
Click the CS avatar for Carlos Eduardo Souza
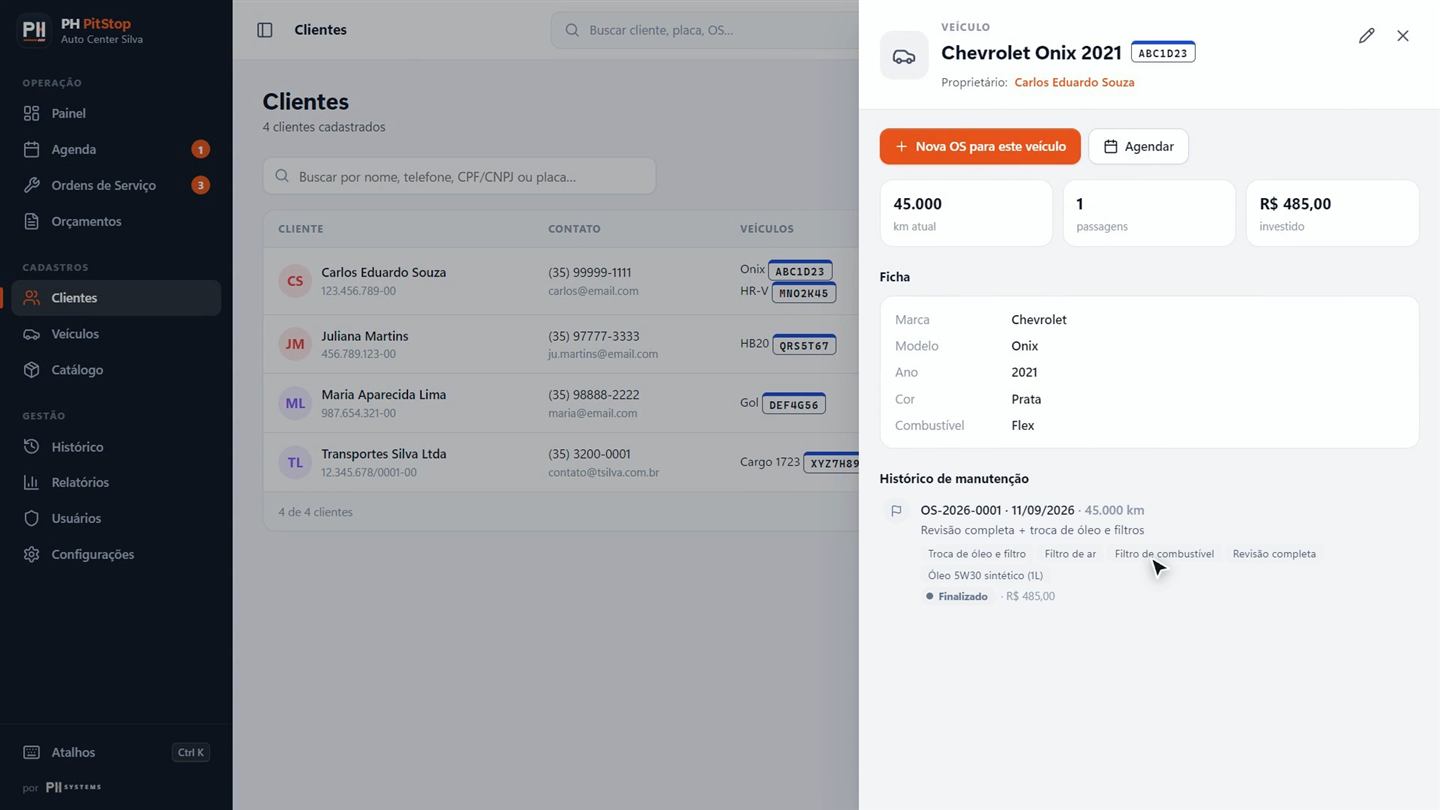[295, 281]
